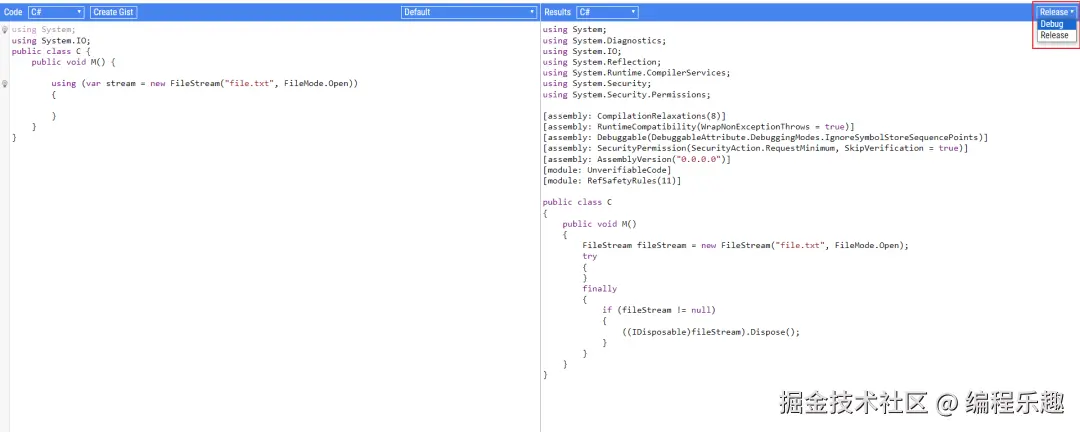
Task: Click 'public void M() {' in the code editor
Action: pyautogui.click(x=73, y=62)
